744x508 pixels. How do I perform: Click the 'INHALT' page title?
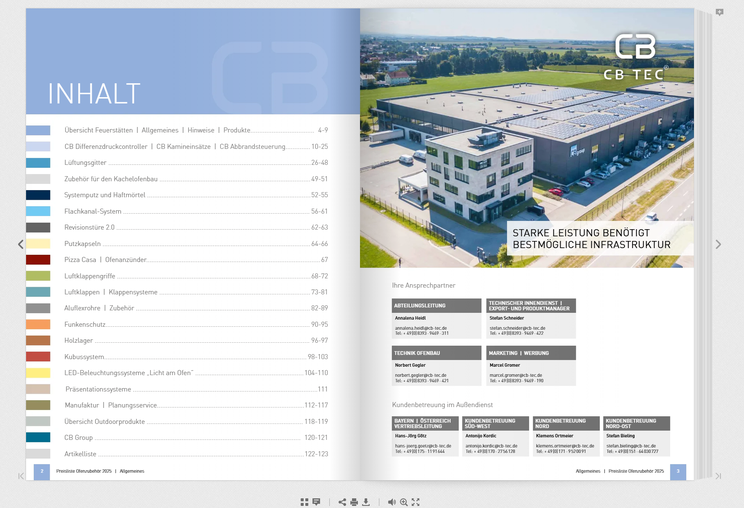point(94,93)
